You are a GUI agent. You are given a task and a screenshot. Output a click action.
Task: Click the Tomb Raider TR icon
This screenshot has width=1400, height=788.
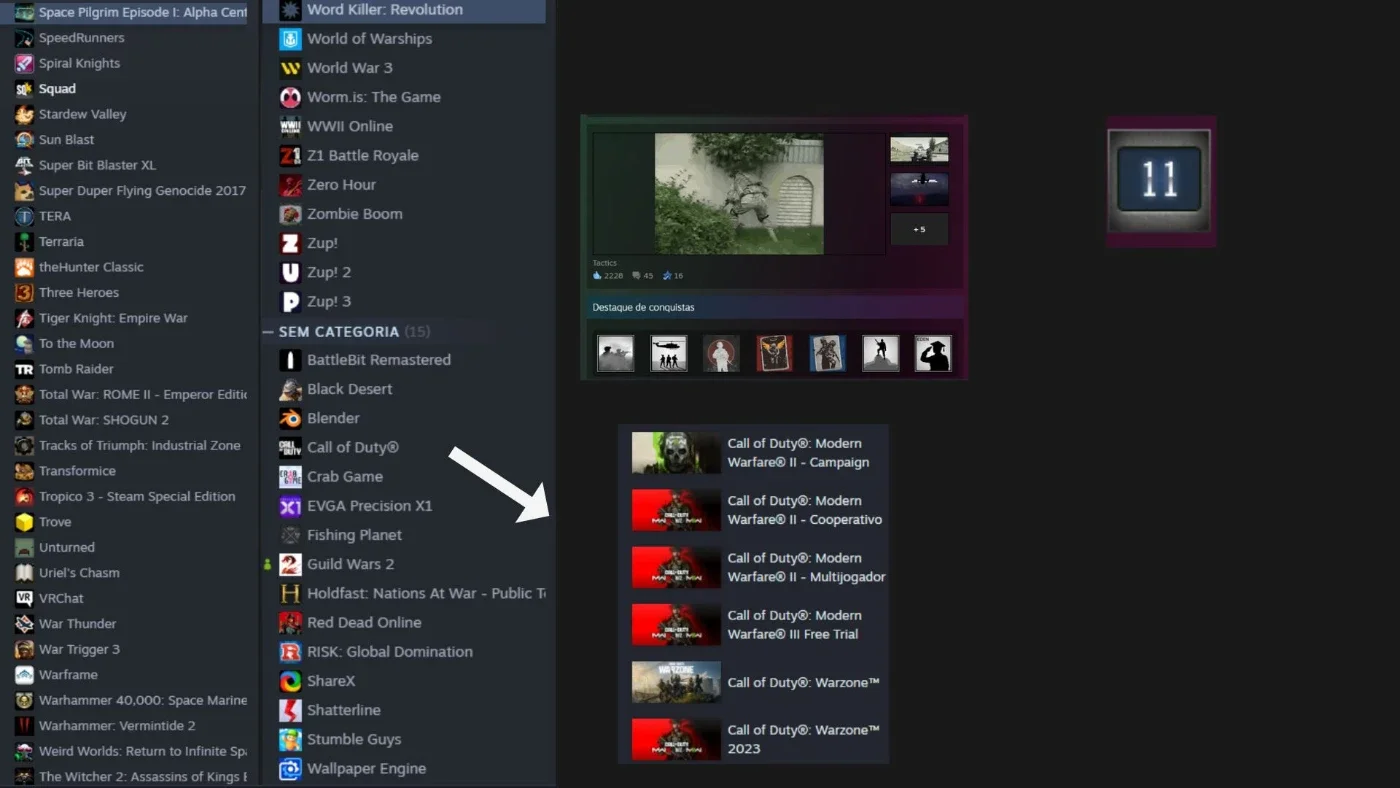[24, 369]
